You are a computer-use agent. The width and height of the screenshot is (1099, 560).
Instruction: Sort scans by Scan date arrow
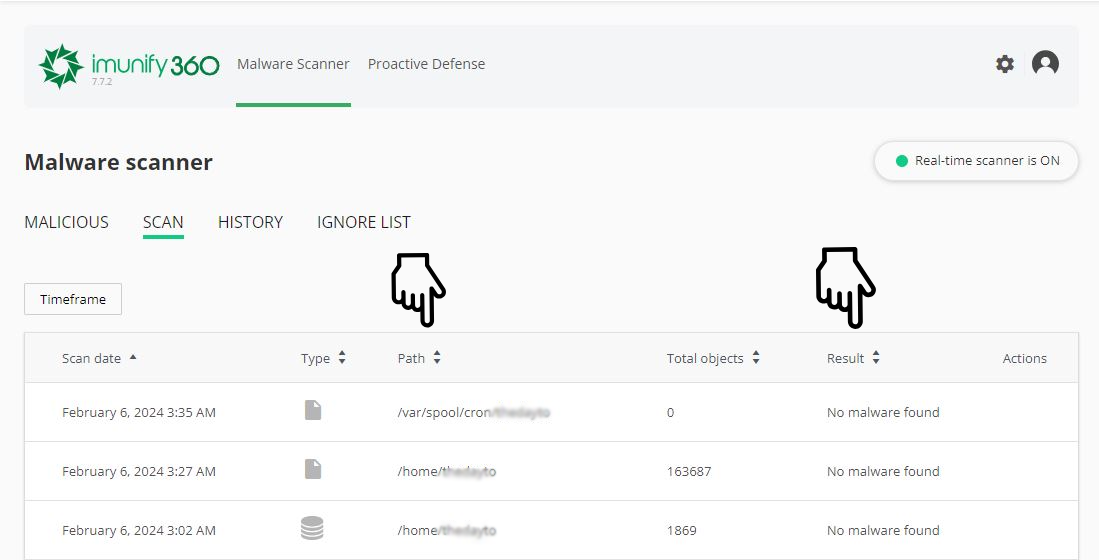pyautogui.click(x=133, y=357)
